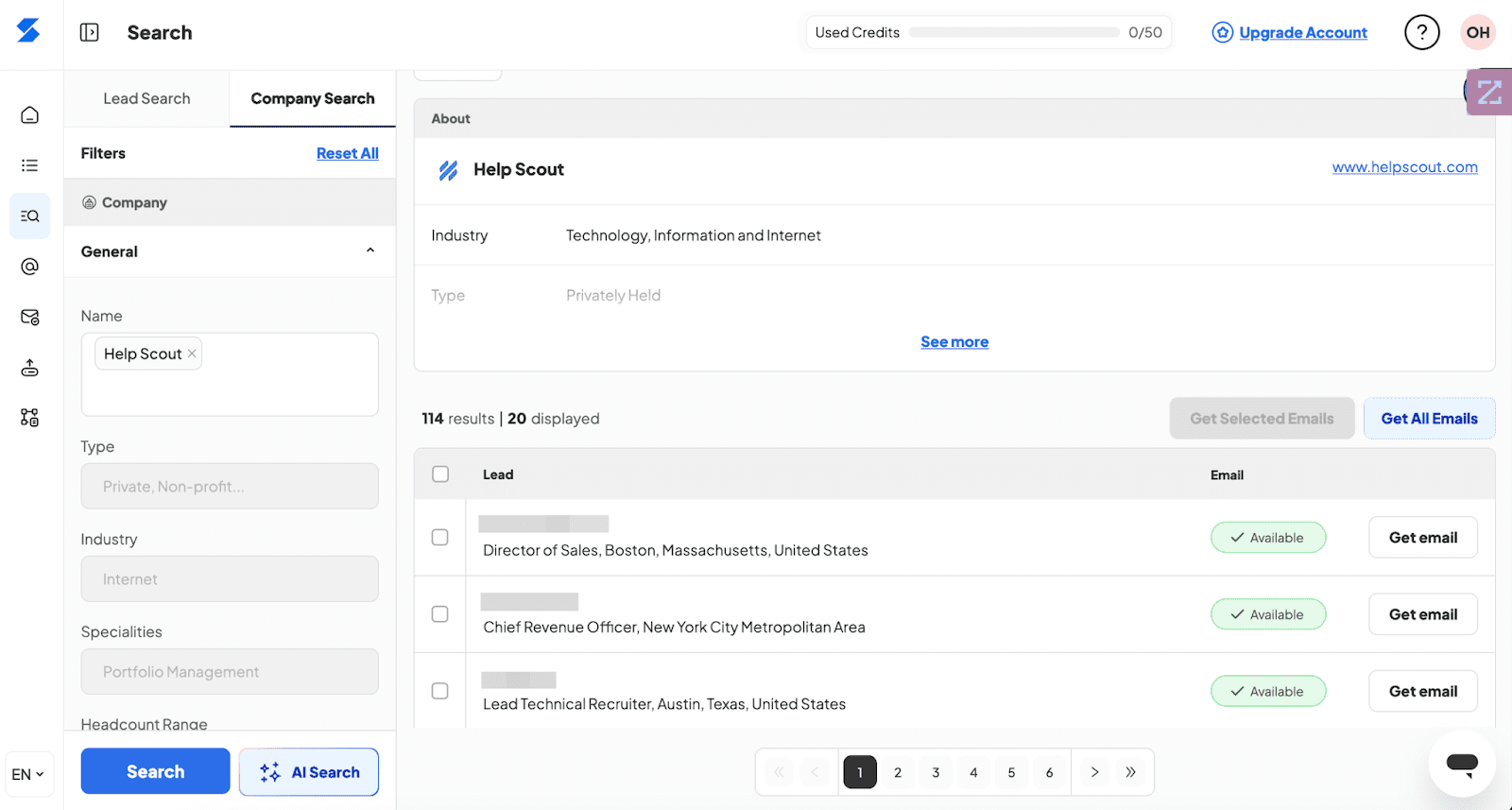This screenshot has height=810, width=1512.
Task: Open the EN language dropdown
Action: click(28, 775)
